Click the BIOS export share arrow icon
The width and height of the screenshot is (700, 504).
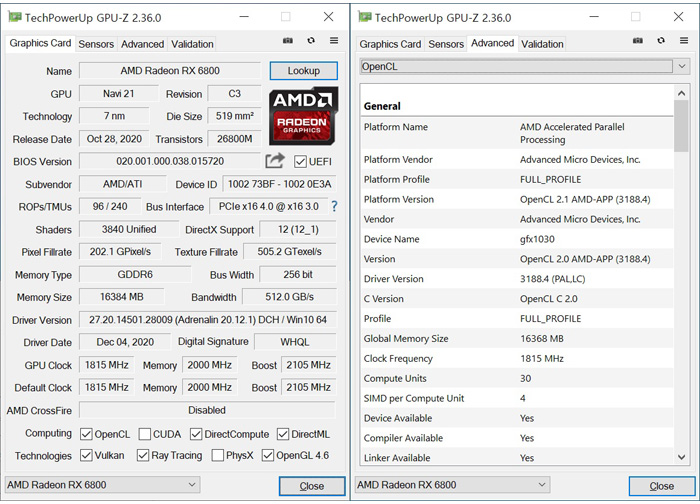pyautogui.click(x=275, y=161)
